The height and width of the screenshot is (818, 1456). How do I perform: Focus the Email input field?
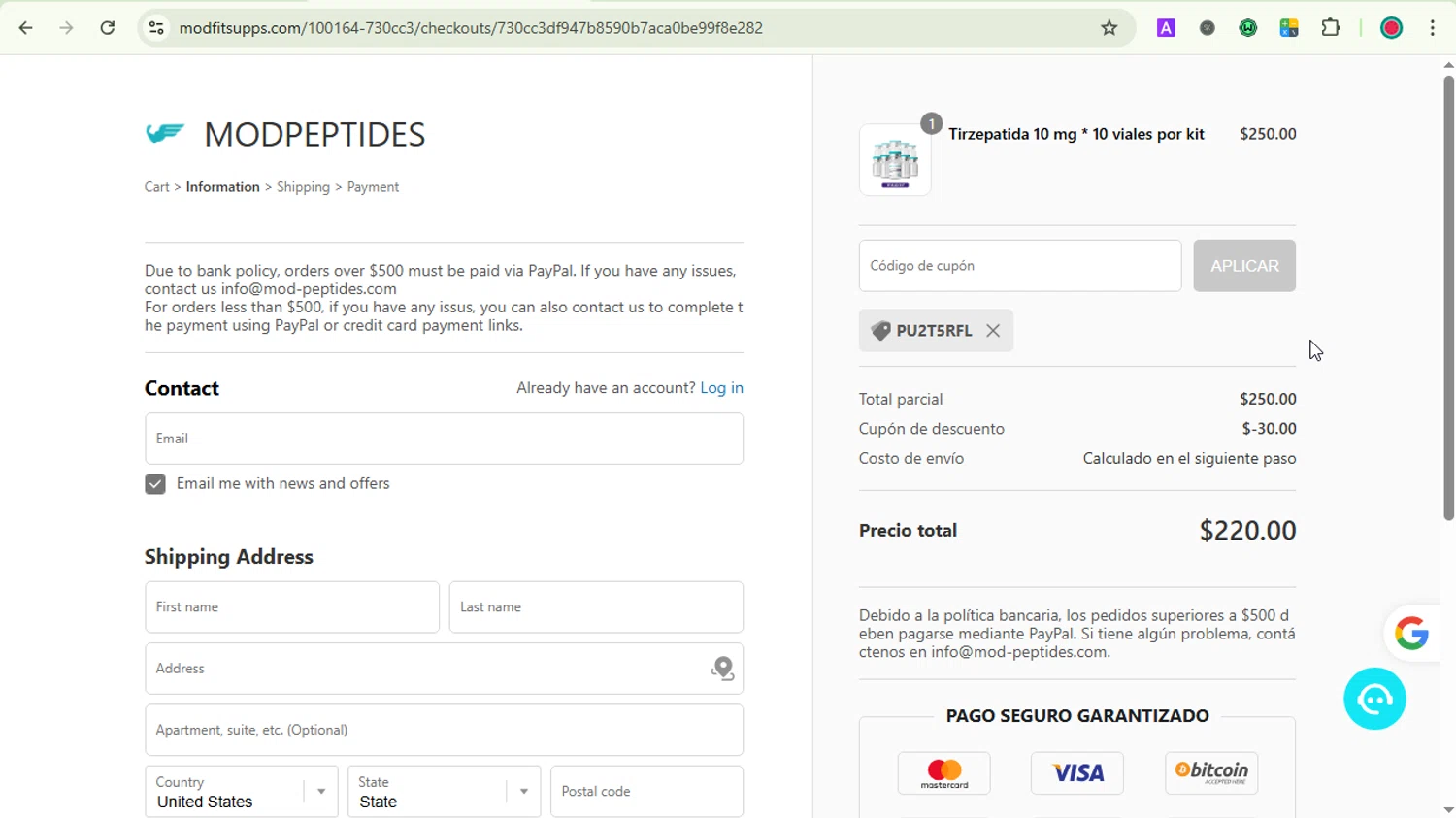[x=444, y=439]
